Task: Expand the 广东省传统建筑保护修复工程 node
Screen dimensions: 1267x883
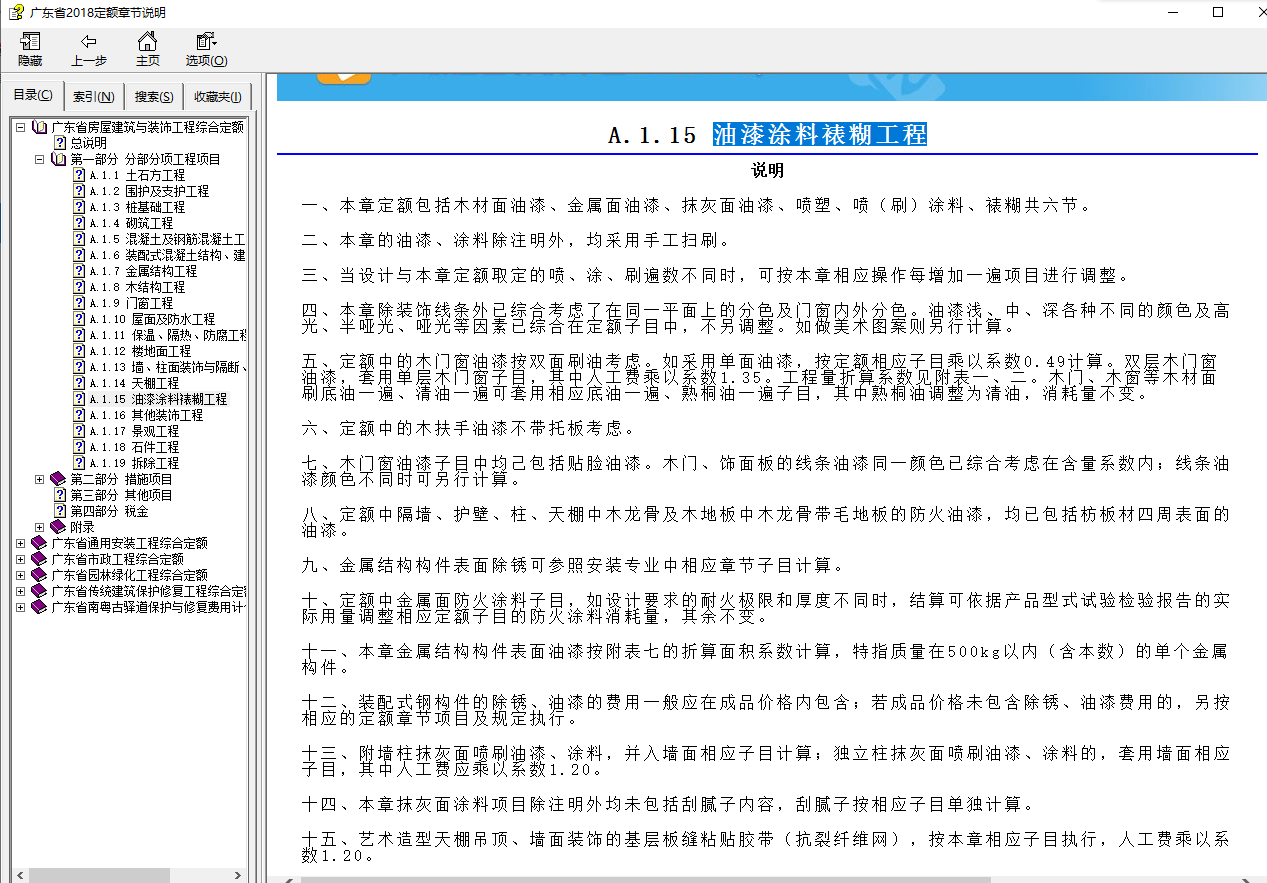Action: (20, 591)
